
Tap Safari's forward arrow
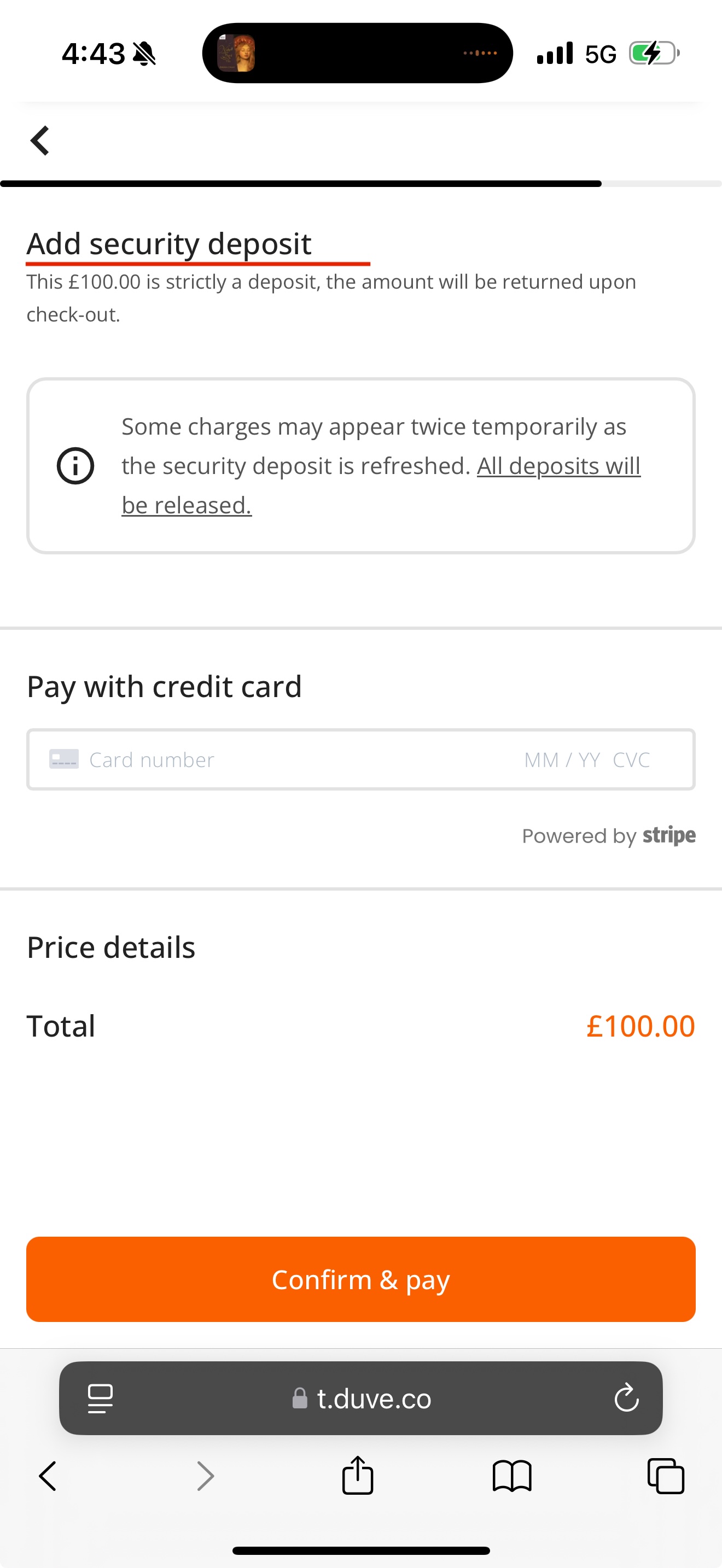click(x=206, y=1476)
